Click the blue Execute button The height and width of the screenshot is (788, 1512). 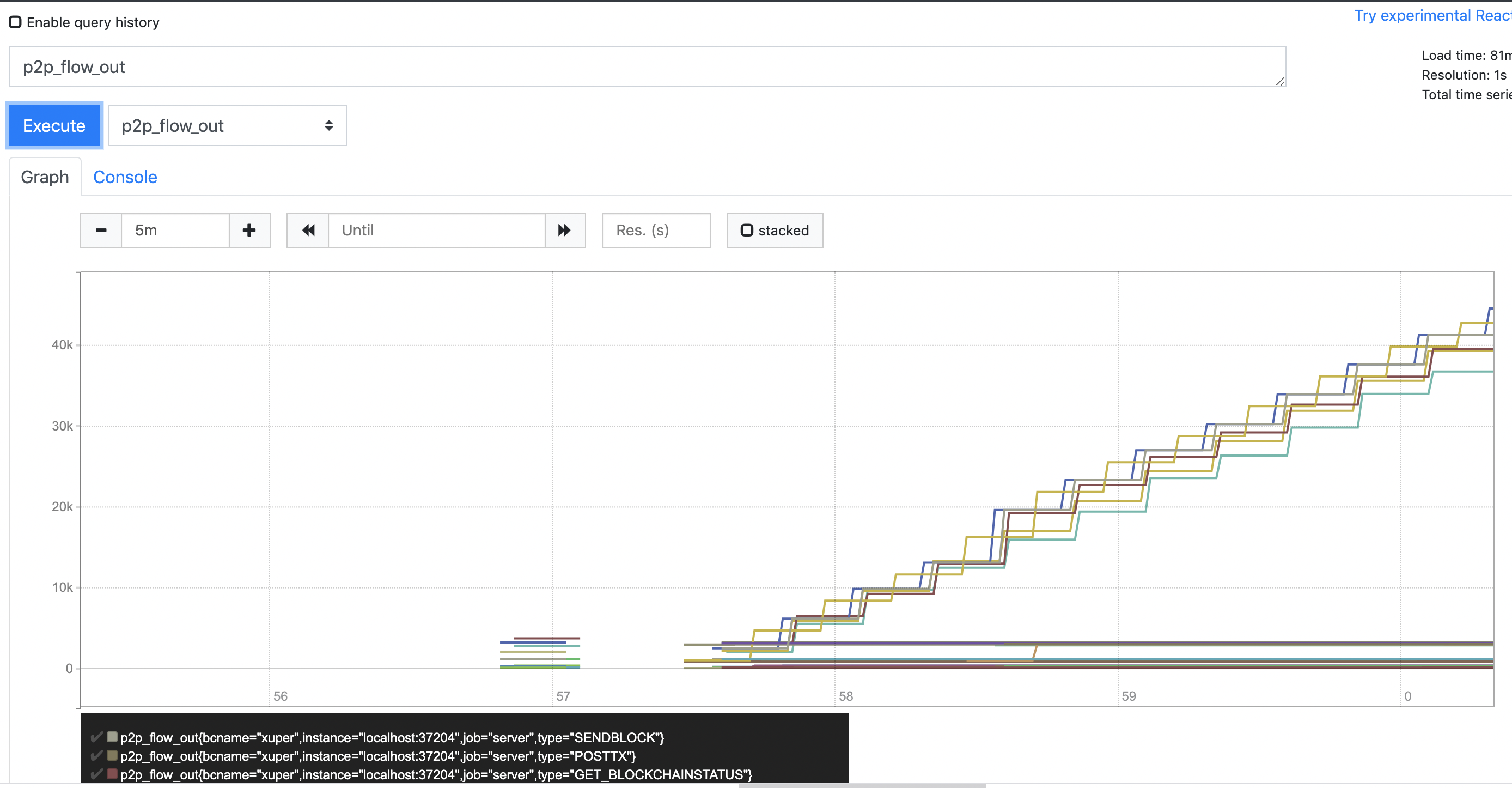point(54,126)
